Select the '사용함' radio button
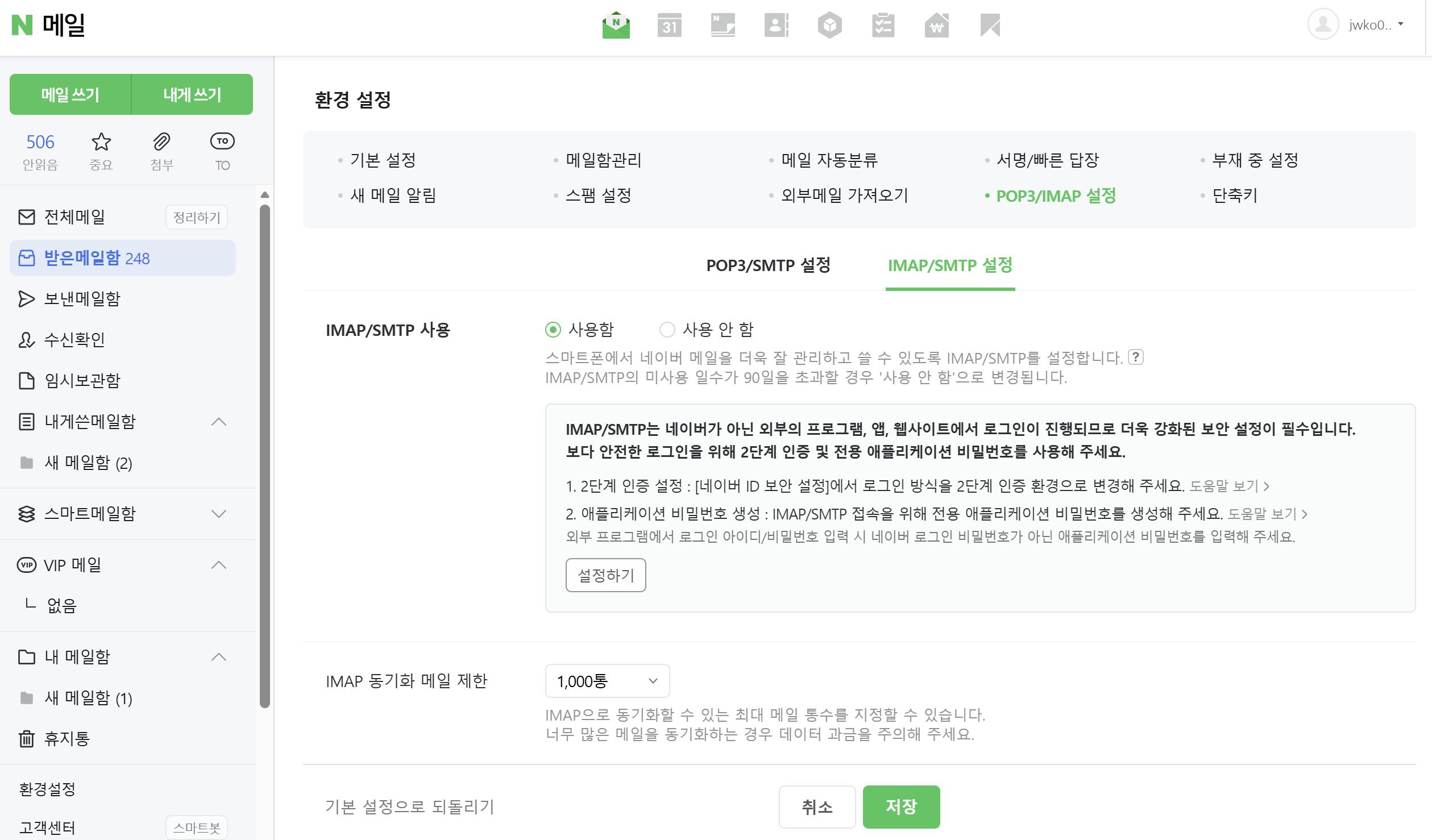Image resolution: width=1432 pixels, height=840 pixels. point(553,330)
